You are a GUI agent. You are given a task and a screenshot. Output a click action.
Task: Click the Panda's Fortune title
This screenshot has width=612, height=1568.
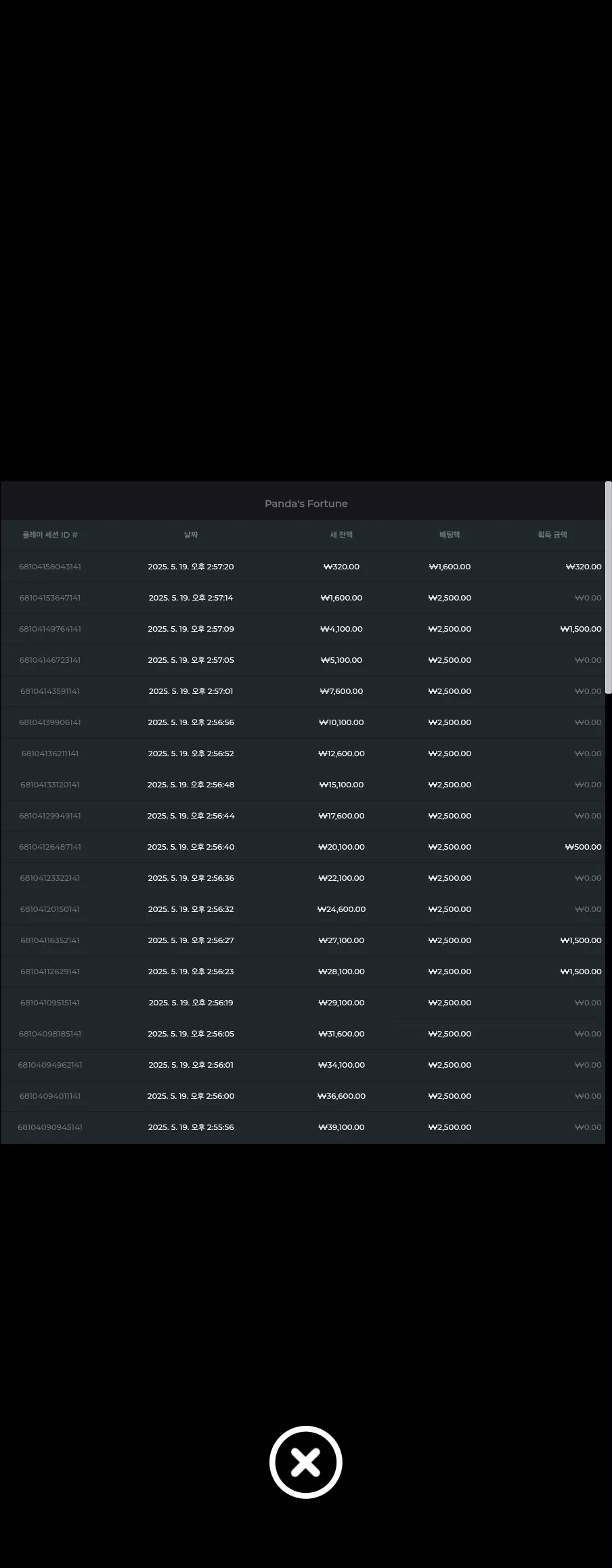(x=306, y=504)
